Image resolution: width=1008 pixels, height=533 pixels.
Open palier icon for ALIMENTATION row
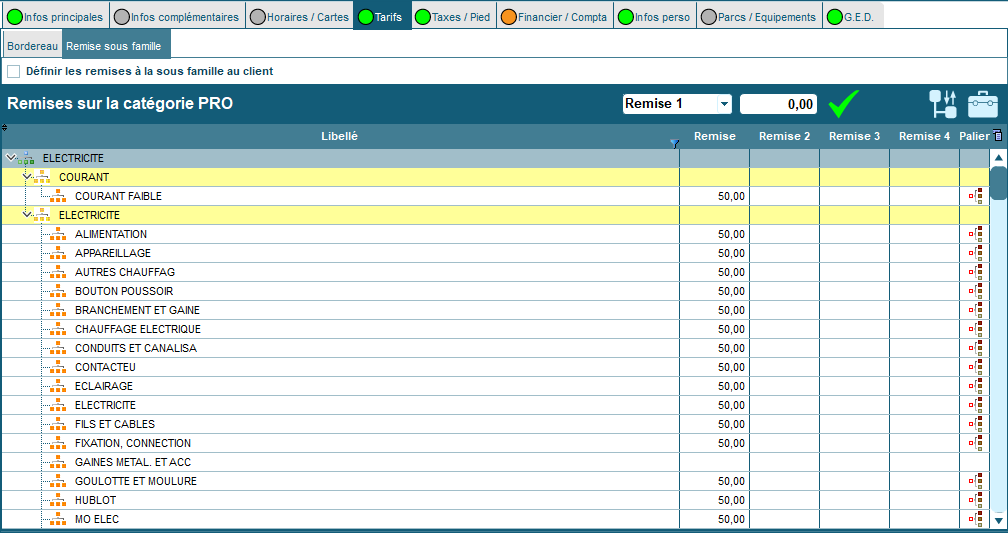click(x=974, y=234)
